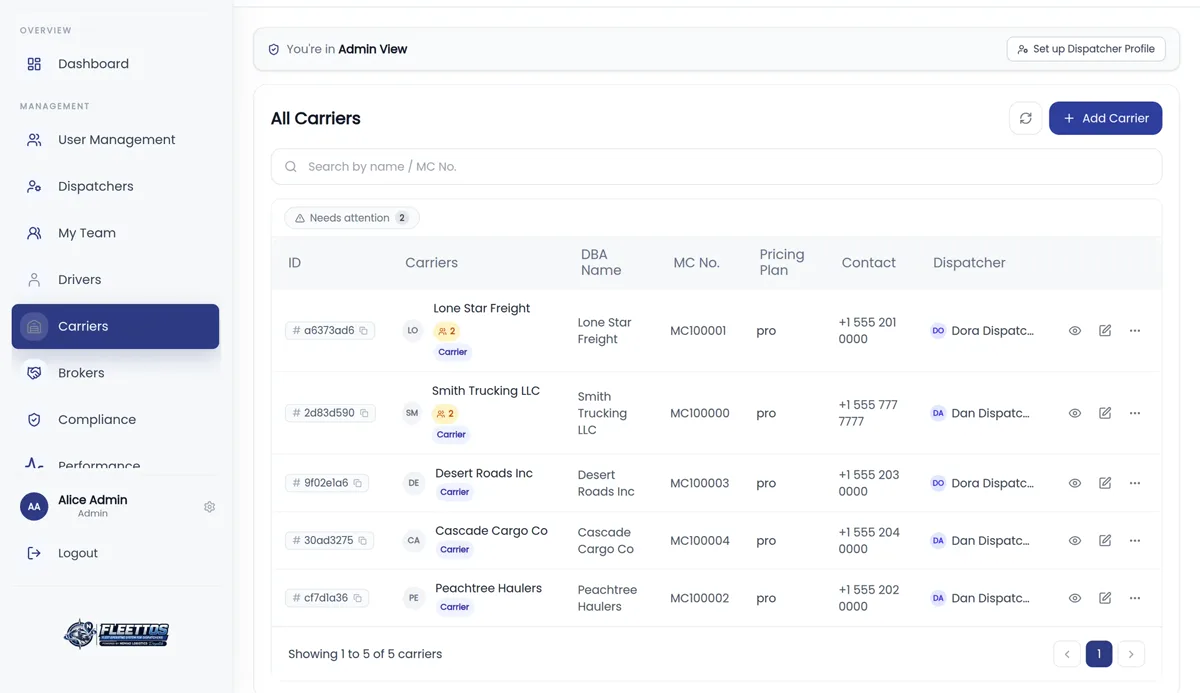
Task: Click the team members badge on Lone Star Freight
Action: click(446, 331)
